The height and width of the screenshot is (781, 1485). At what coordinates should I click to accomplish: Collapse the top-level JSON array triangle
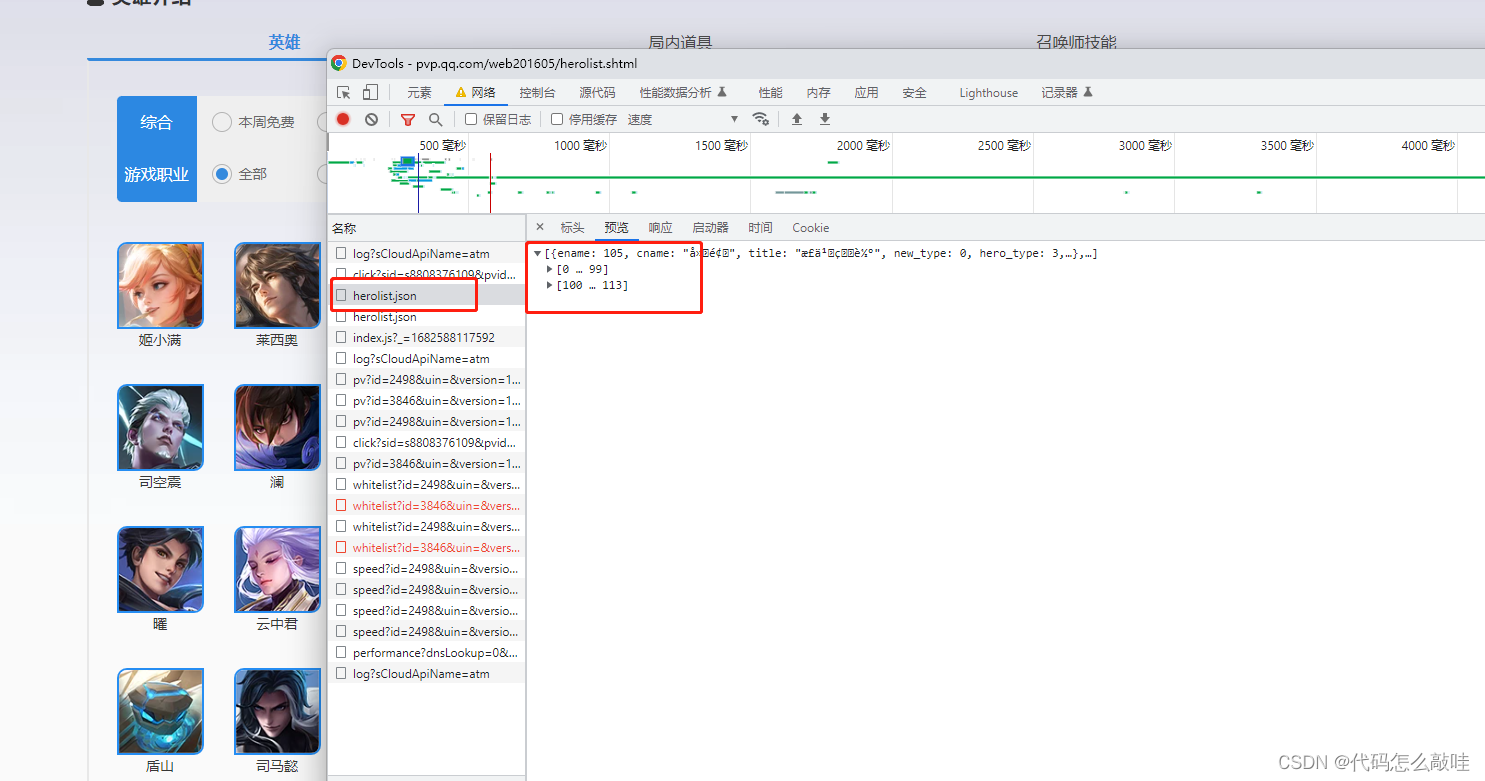click(x=538, y=254)
